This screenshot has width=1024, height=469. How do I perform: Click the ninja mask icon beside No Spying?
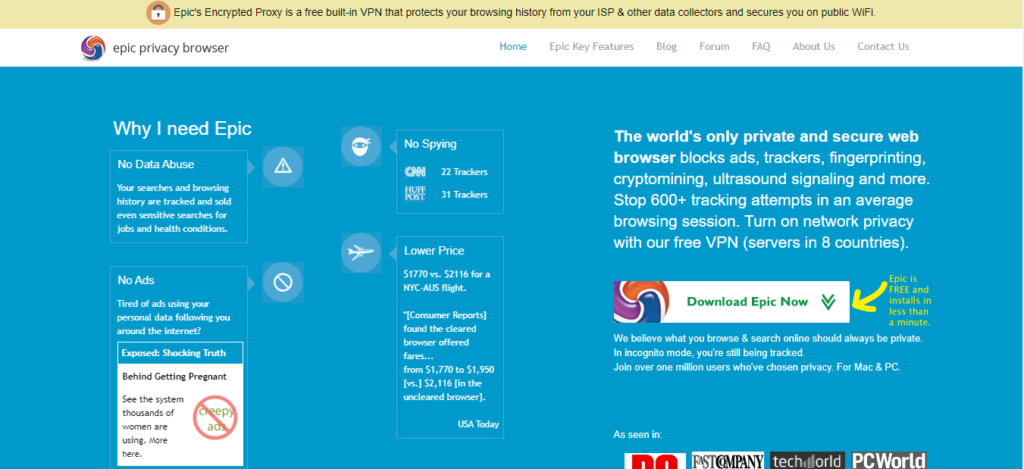pos(360,146)
